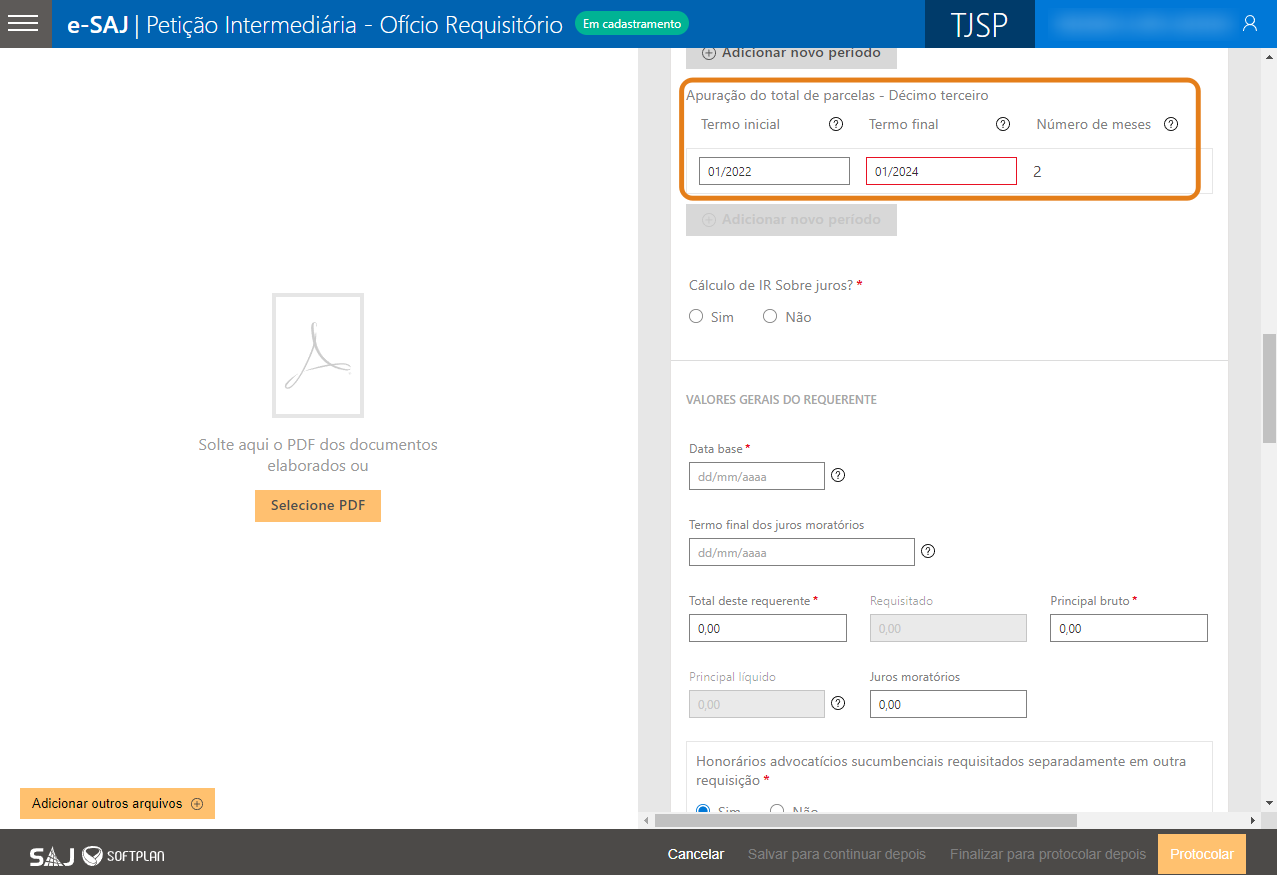Select Não for Cálculo de IR

point(770,317)
